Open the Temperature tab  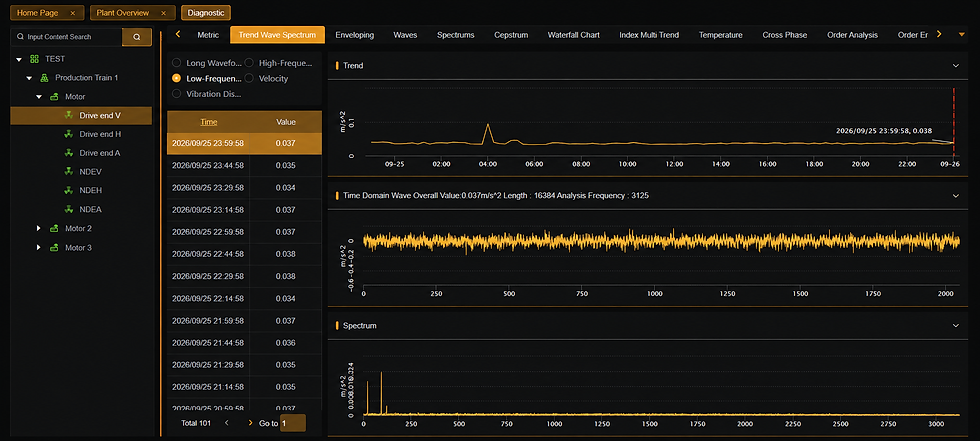tap(721, 35)
